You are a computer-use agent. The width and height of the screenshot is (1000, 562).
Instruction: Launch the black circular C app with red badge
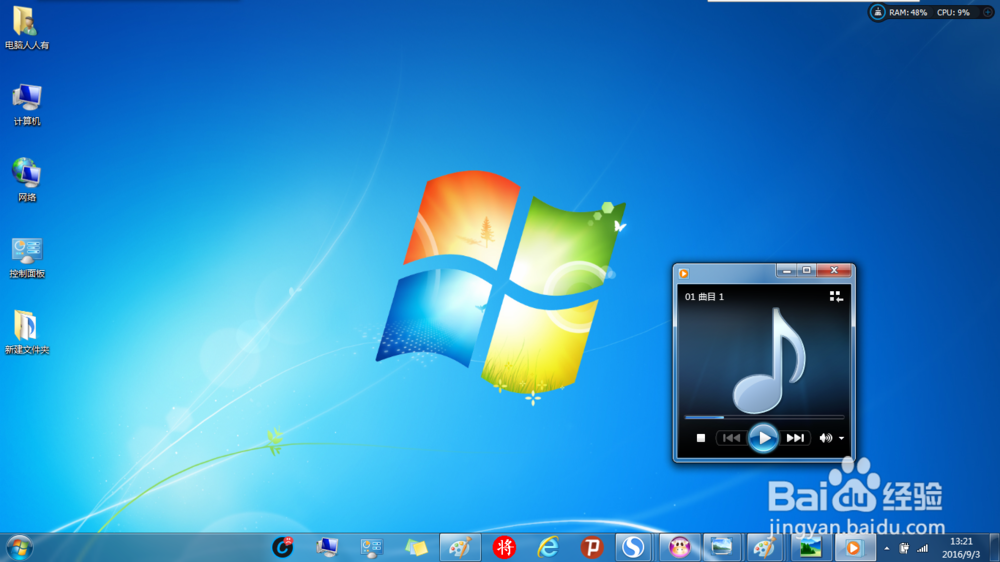(283, 547)
